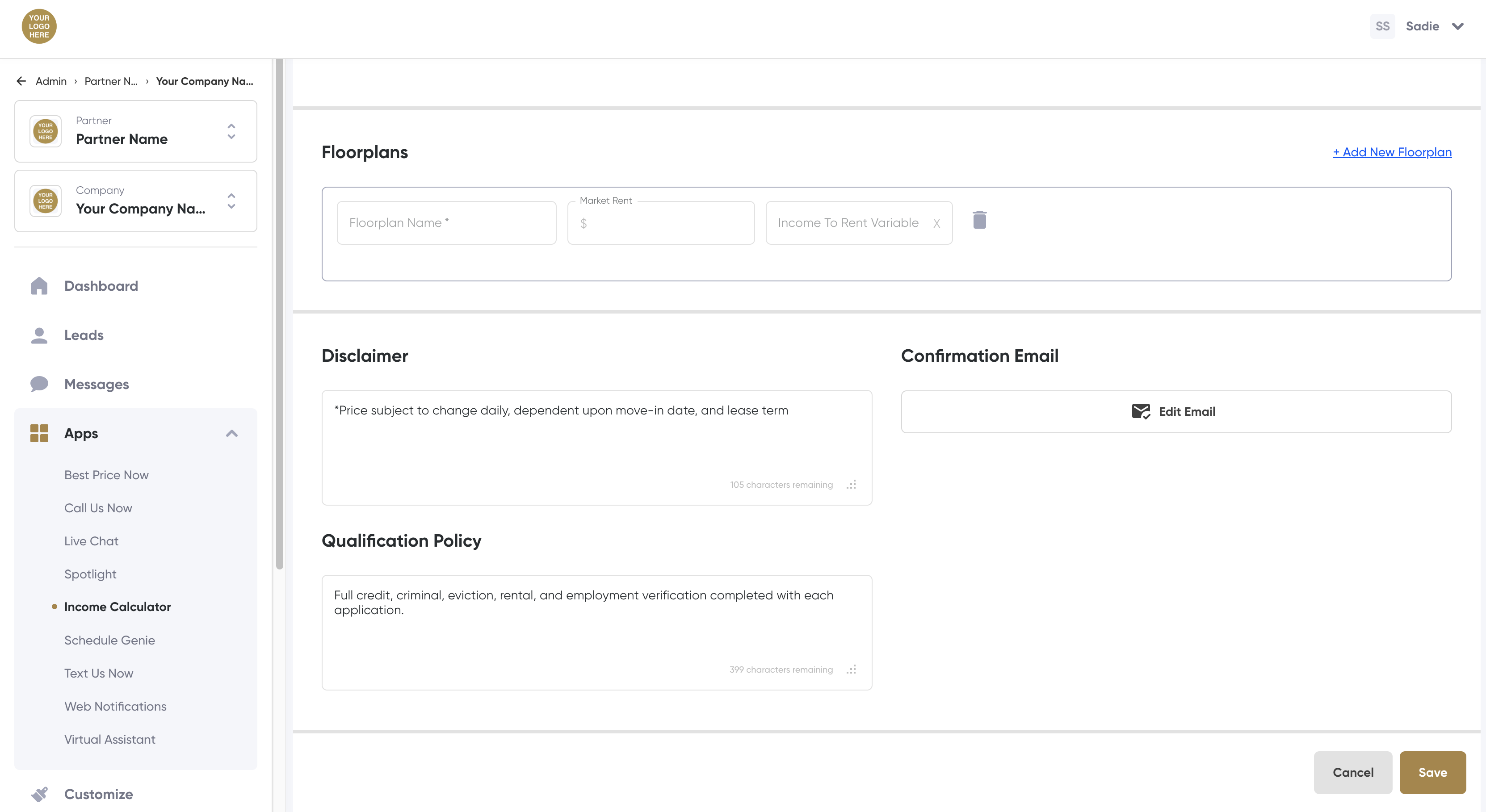Click the back arrow in the breadcrumb
Screen dimensions: 1486x812
[21, 81]
